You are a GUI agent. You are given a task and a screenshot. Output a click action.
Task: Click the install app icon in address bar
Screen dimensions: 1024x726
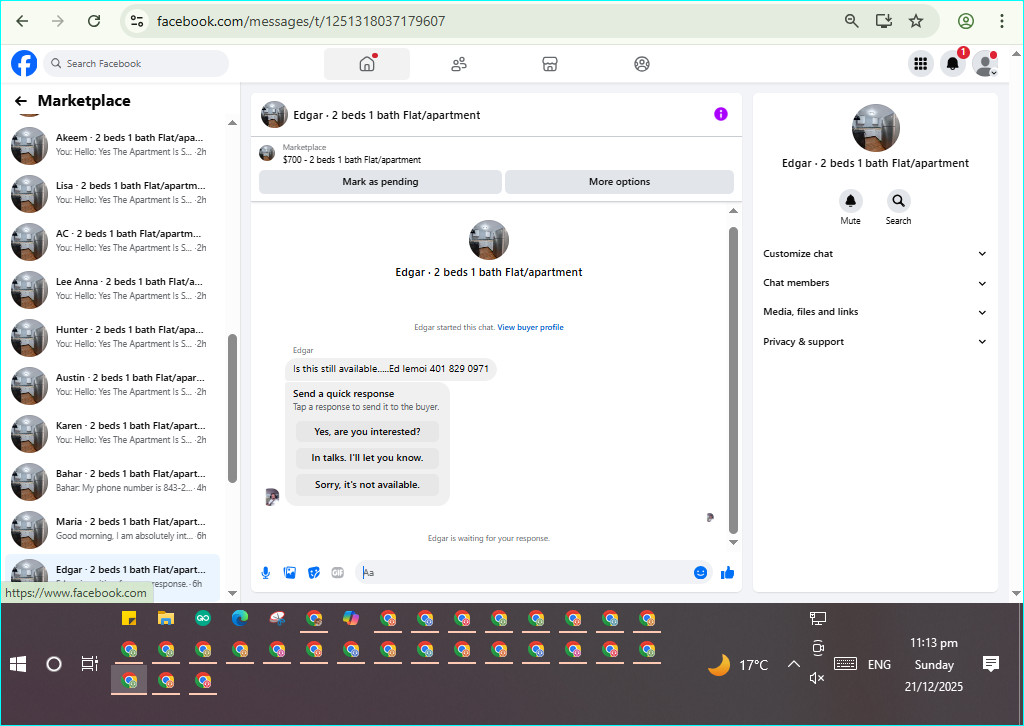(884, 21)
